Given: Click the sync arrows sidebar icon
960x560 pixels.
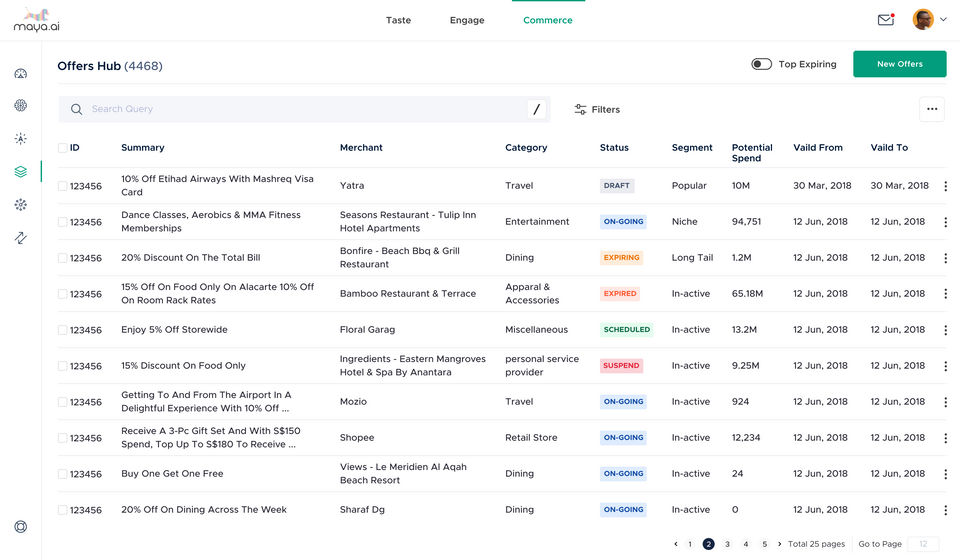Looking at the screenshot, I should point(21,237).
